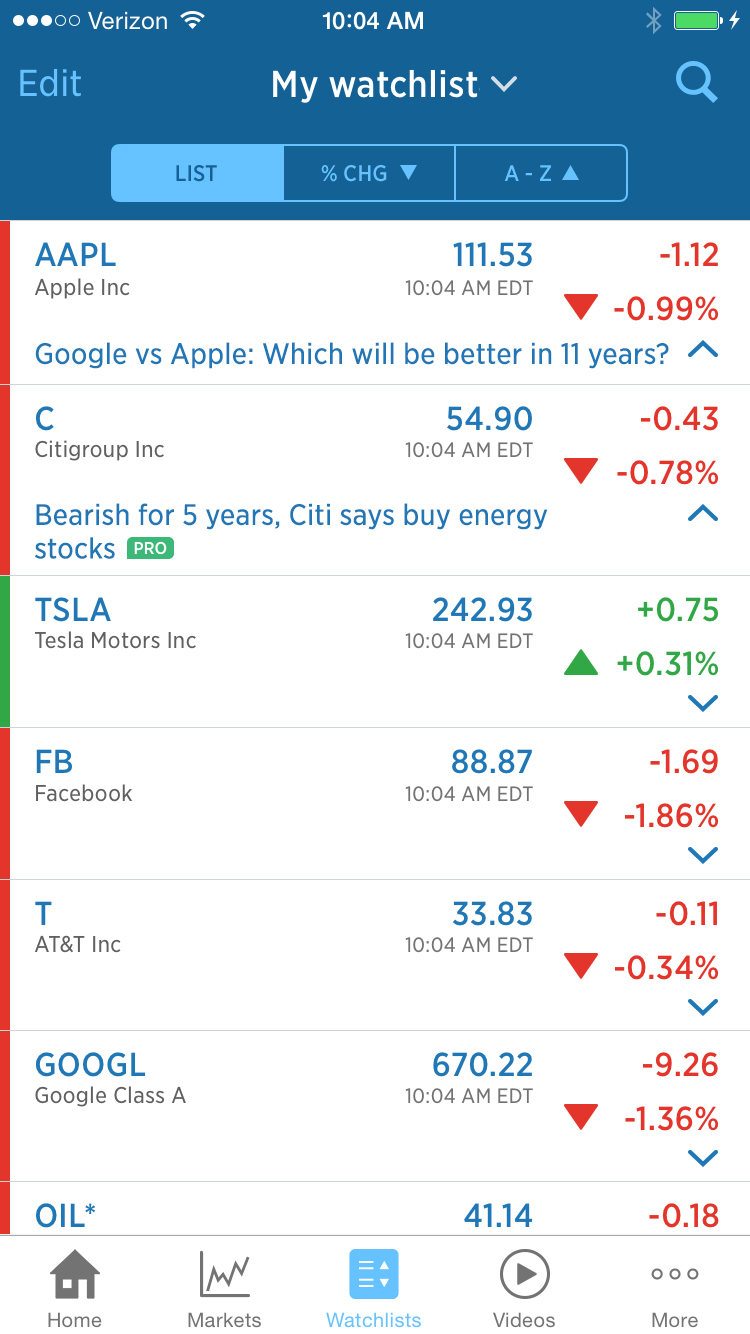This screenshot has width=750, height=1334.
Task: Tap the green up triangle for TSLA
Action: 581,663
